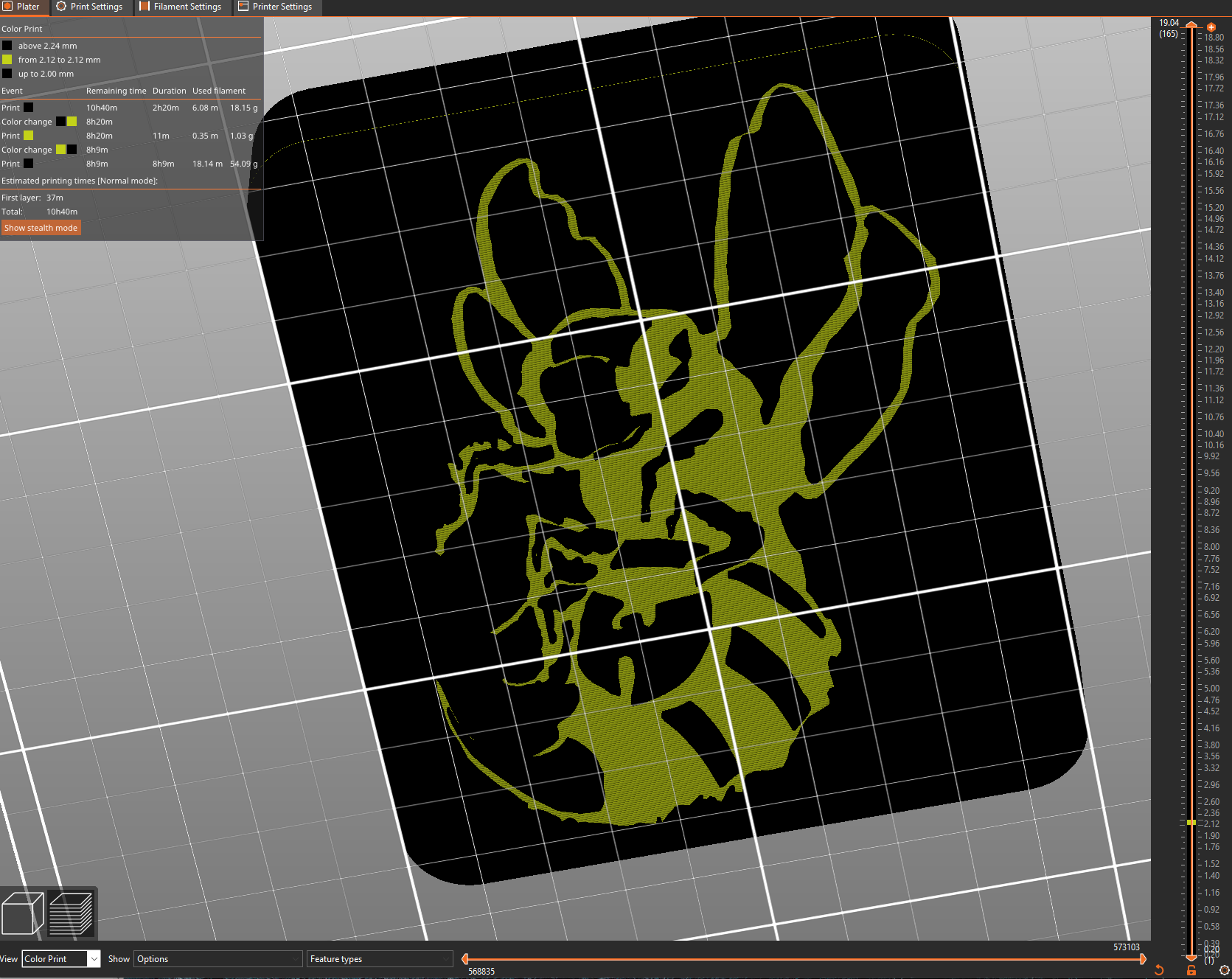Click the 54.09 g used filament value

(x=244, y=164)
